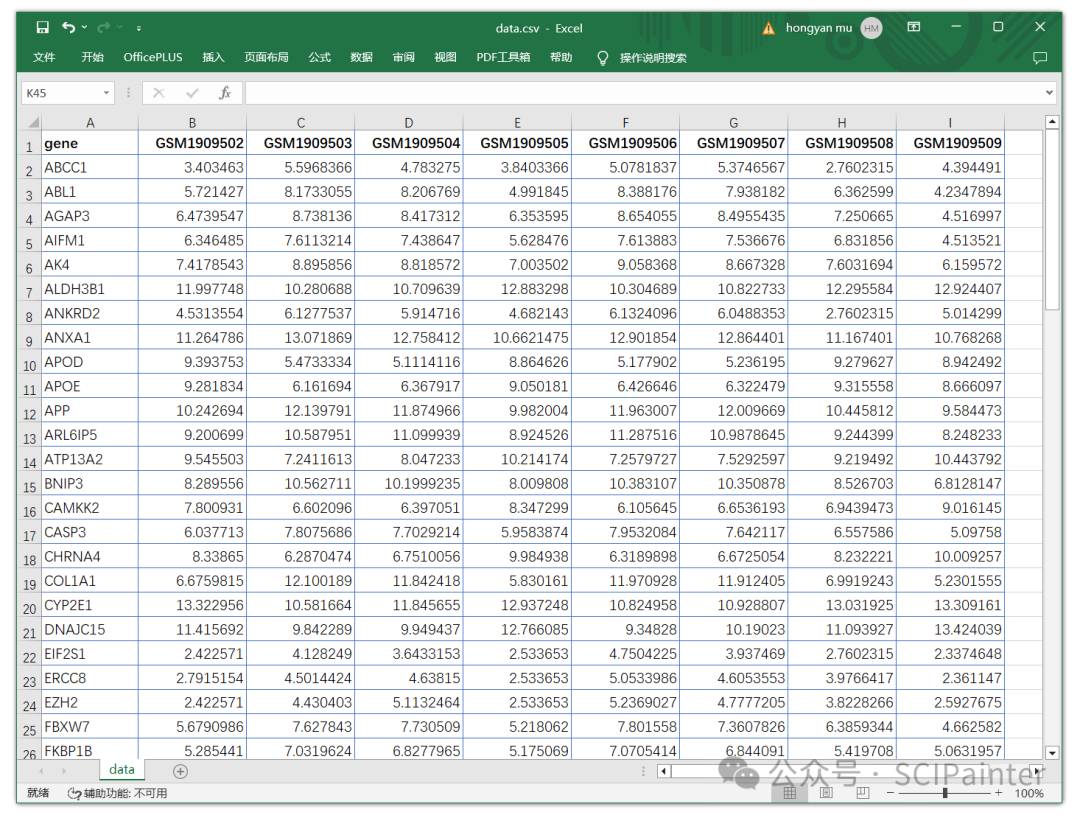Image resolution: width=1080 pixels, height=818 pixels.
Task: Click cell with value 10.6621475
Action: pyautogui.click(x=517, y=338)
